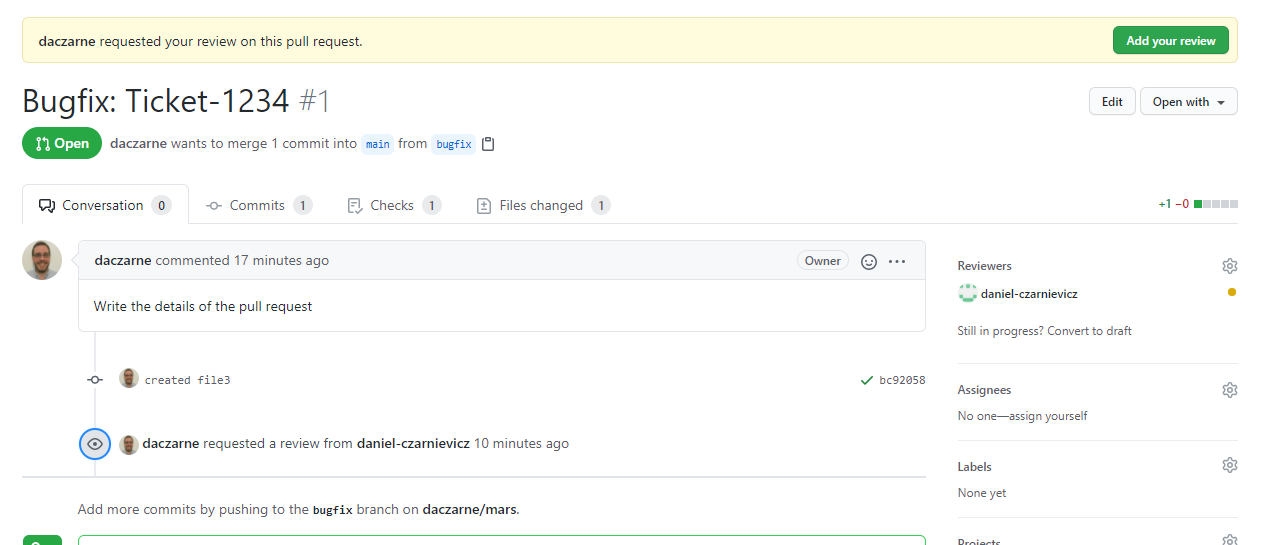Click the Add your review button

click(1170, 41)
